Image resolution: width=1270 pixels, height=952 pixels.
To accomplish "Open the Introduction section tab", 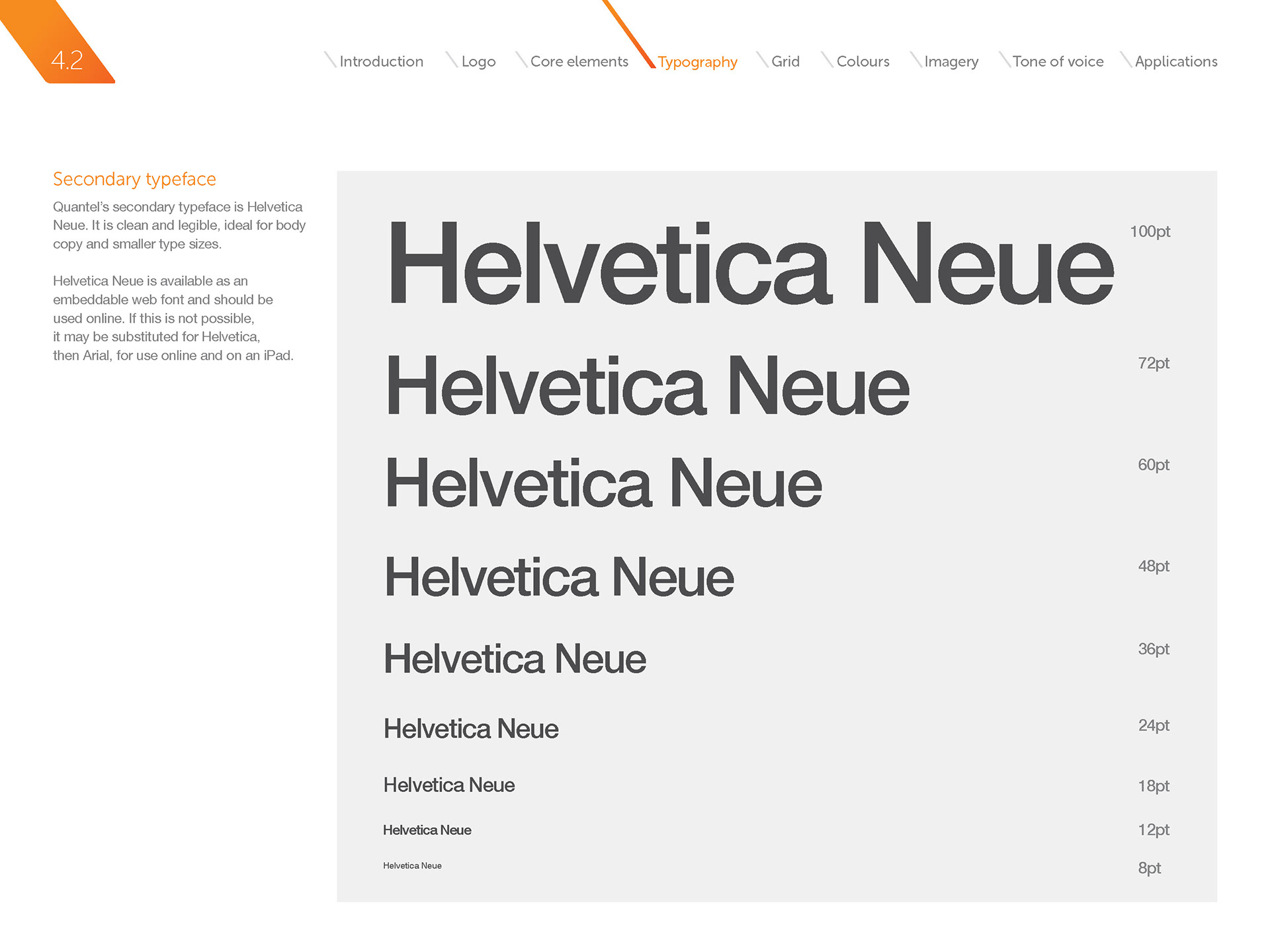I will click(x=381, y=61).
